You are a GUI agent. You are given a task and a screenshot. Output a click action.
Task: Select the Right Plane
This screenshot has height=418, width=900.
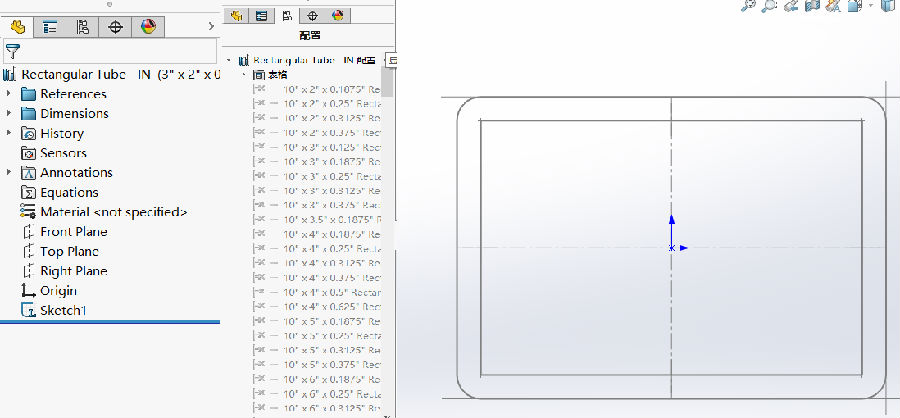(65, 271)
